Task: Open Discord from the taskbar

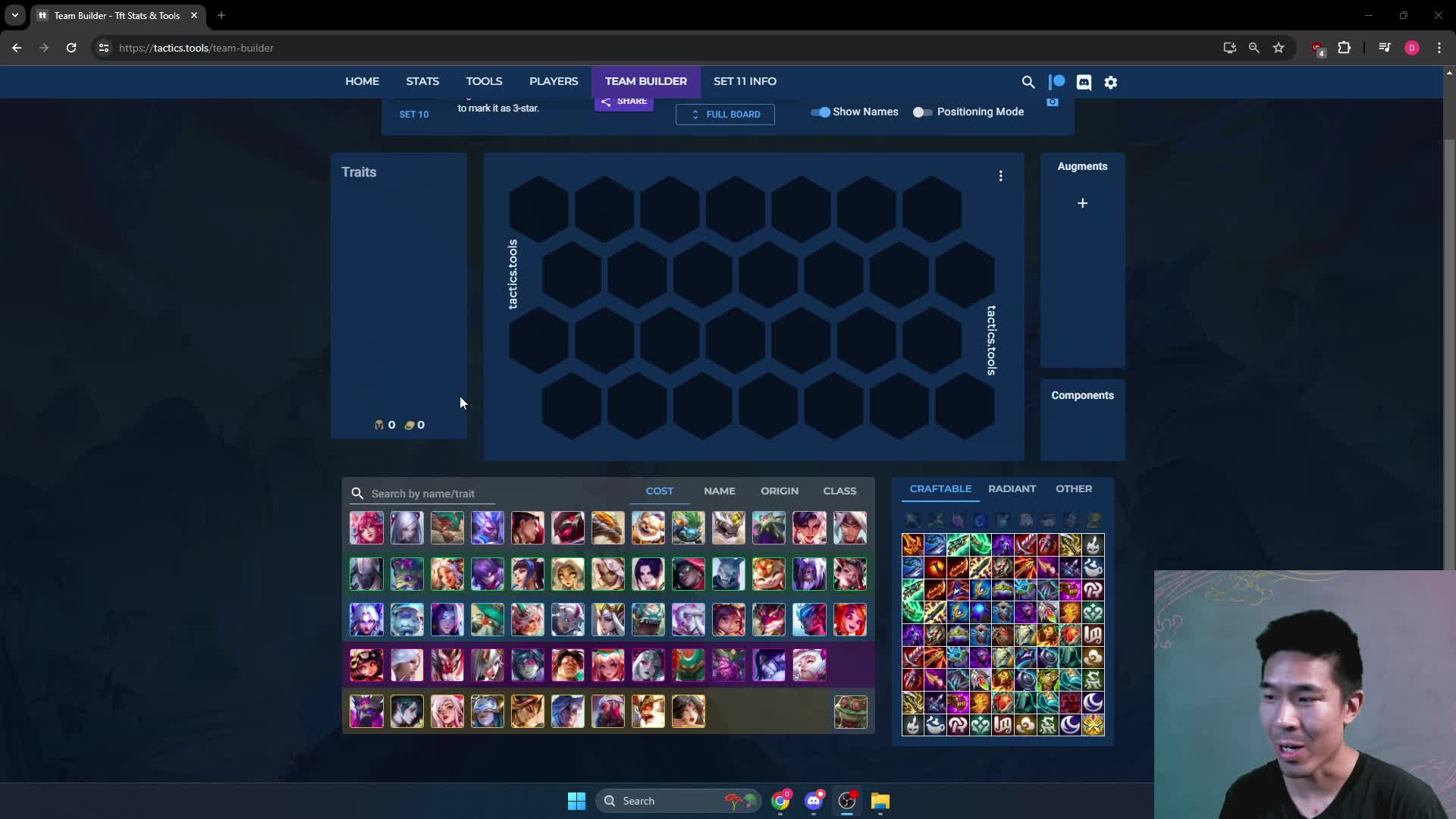Action: click(814, 801)
